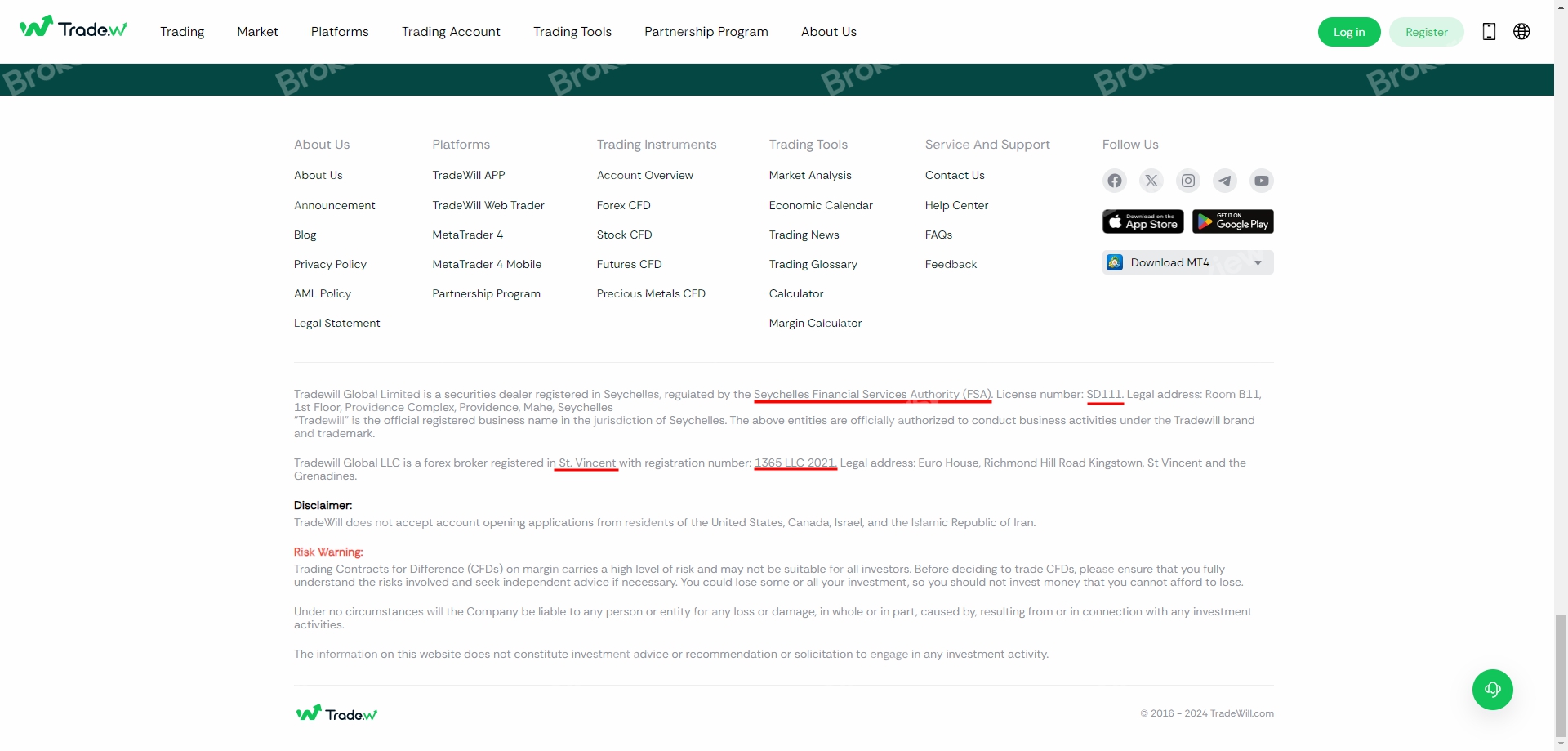Open the Trading menu in navigation bar
This screenshot has width=1568, height=751.
pos(182,32)
